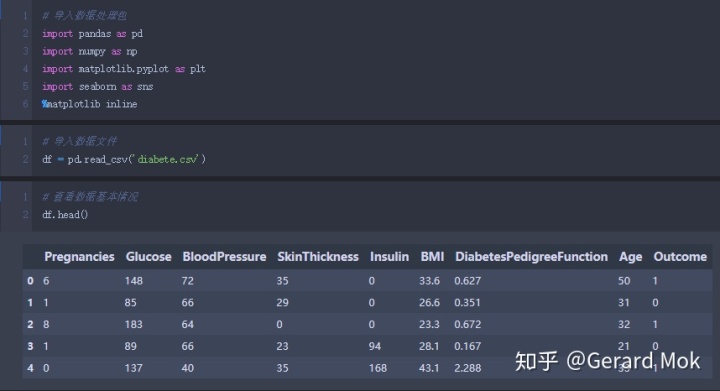Select the matplotlib.pyplot import line
The image size is (720, 391).
124,69
